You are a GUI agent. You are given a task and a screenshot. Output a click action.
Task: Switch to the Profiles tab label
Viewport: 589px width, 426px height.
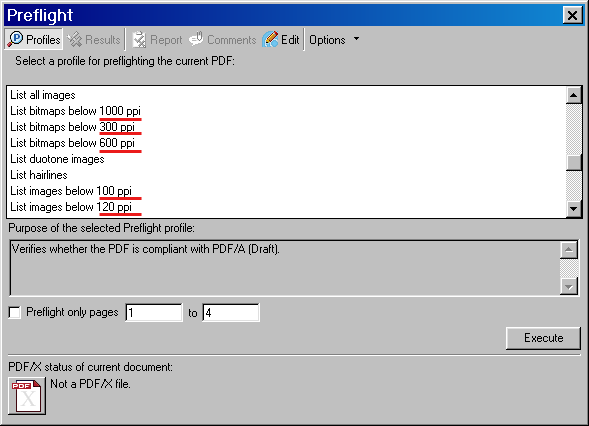click(43, 40)
